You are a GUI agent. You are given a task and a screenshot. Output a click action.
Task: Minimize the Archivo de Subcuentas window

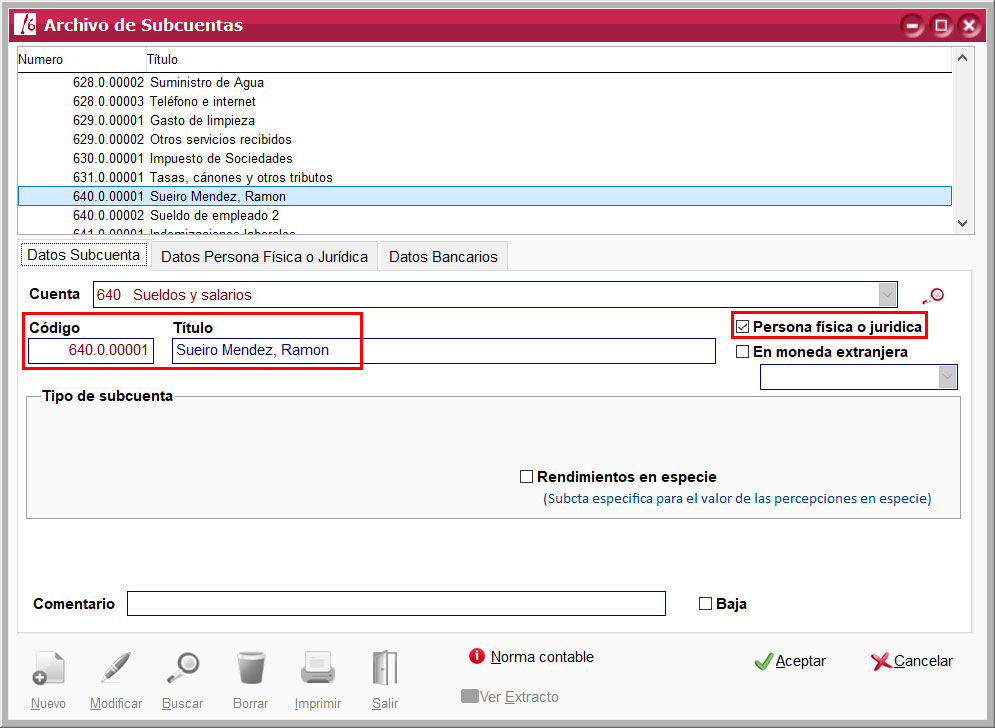pos(912,25)
